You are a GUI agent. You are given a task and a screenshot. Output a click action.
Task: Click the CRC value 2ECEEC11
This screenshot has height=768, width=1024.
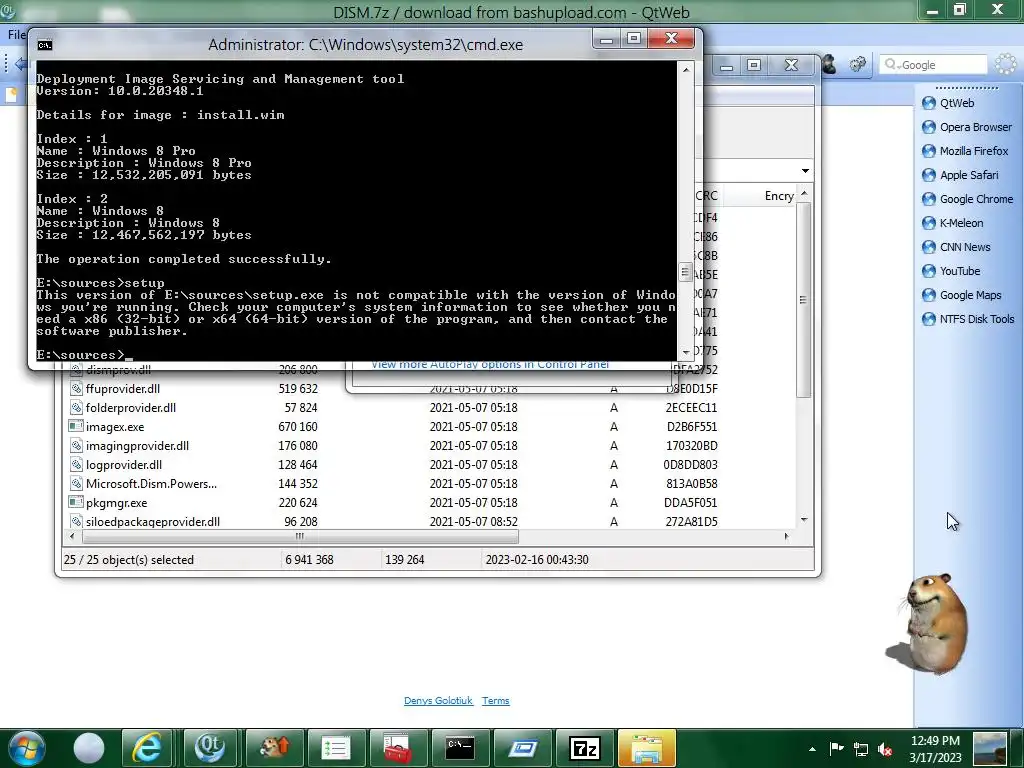(691, 408)
